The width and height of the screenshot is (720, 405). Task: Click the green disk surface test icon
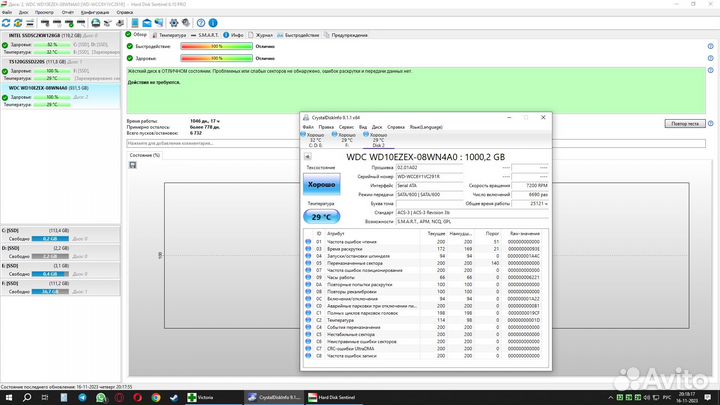[96, 22]
